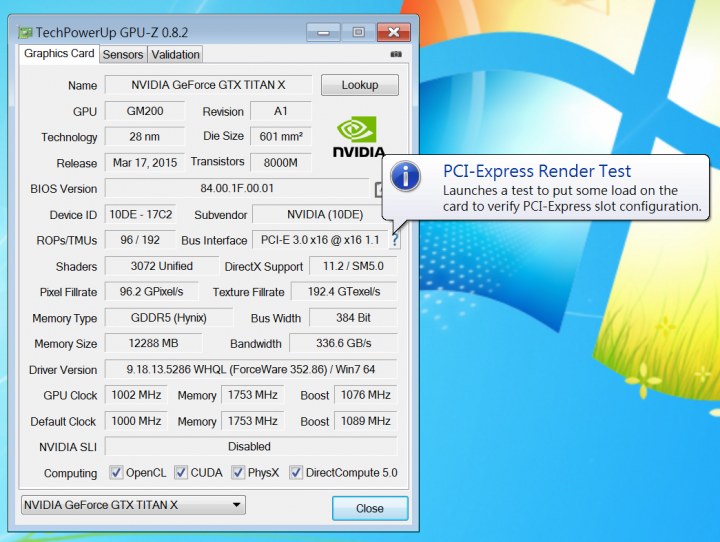Image resolution: width=720 pixels, height=542 pixels.
Task: Click the Transistors value 8000M
Action: [x=281, y=163]
